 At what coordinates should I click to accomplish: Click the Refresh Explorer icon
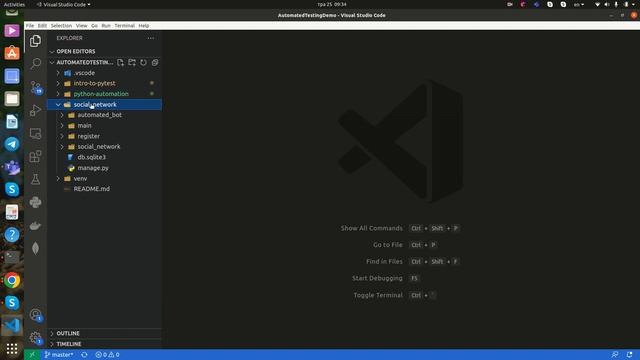pyautogui.click(x=143, y=62)
